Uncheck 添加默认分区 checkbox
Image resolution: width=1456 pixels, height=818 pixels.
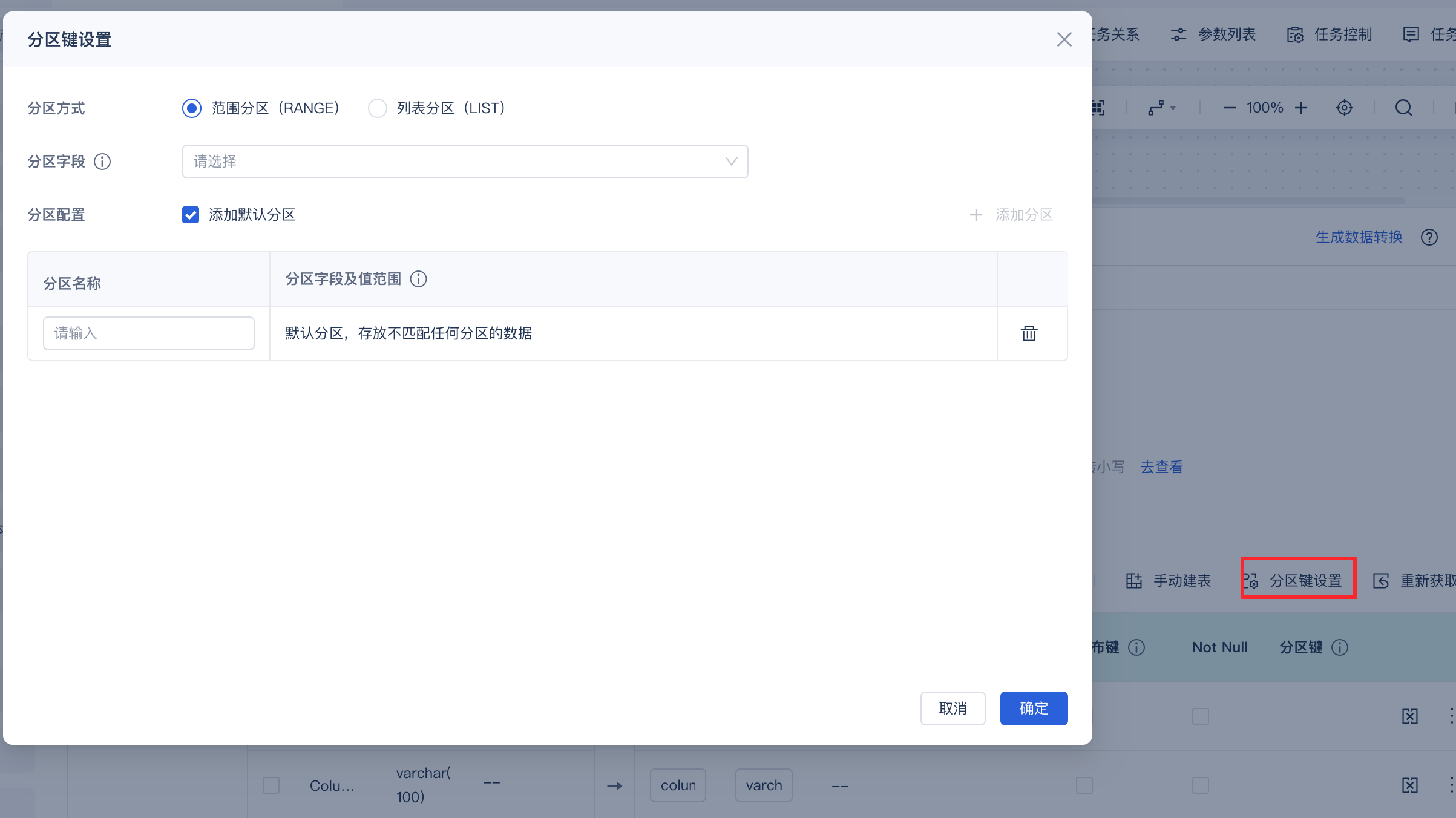click(191, 215)
